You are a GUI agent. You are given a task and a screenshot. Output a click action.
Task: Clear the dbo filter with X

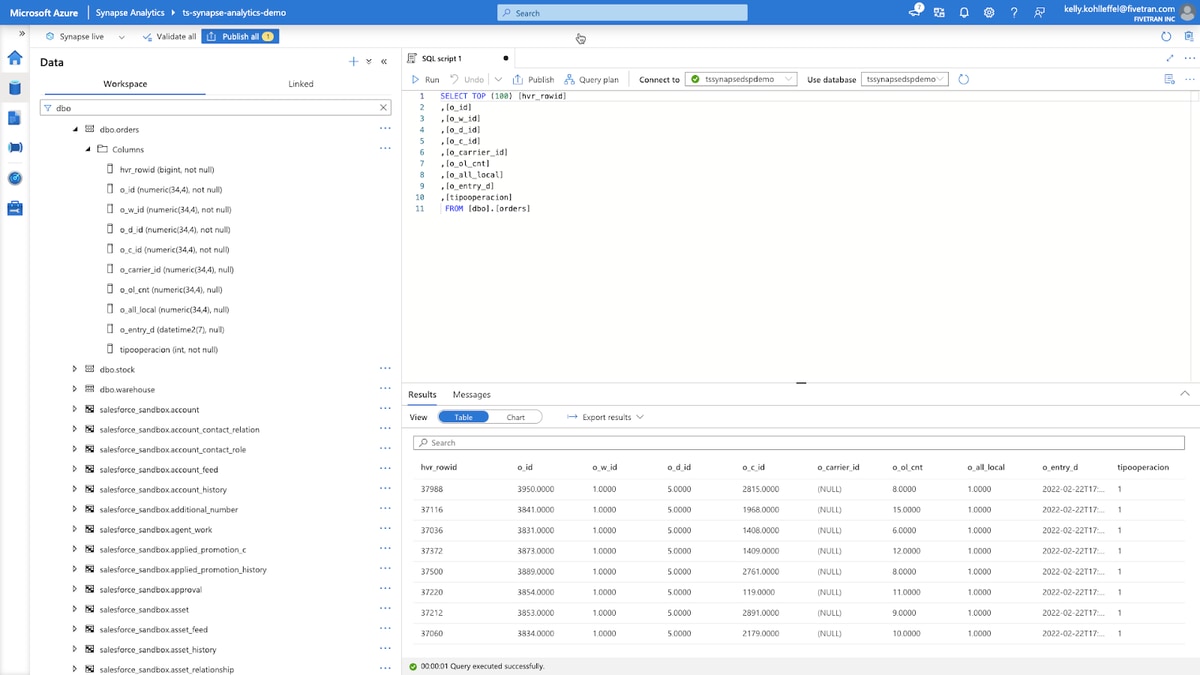point(383,107)
